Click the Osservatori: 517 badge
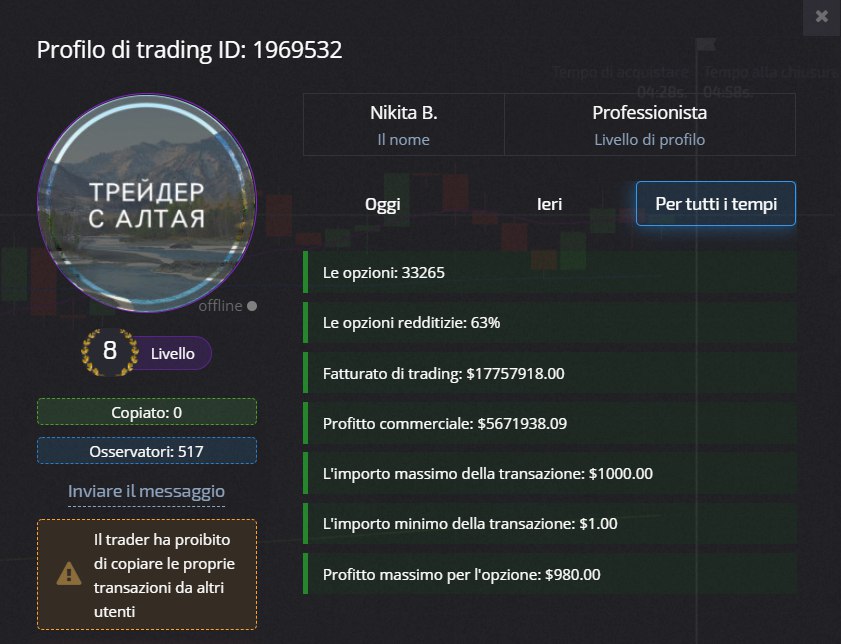 click(x=147, y=451)
